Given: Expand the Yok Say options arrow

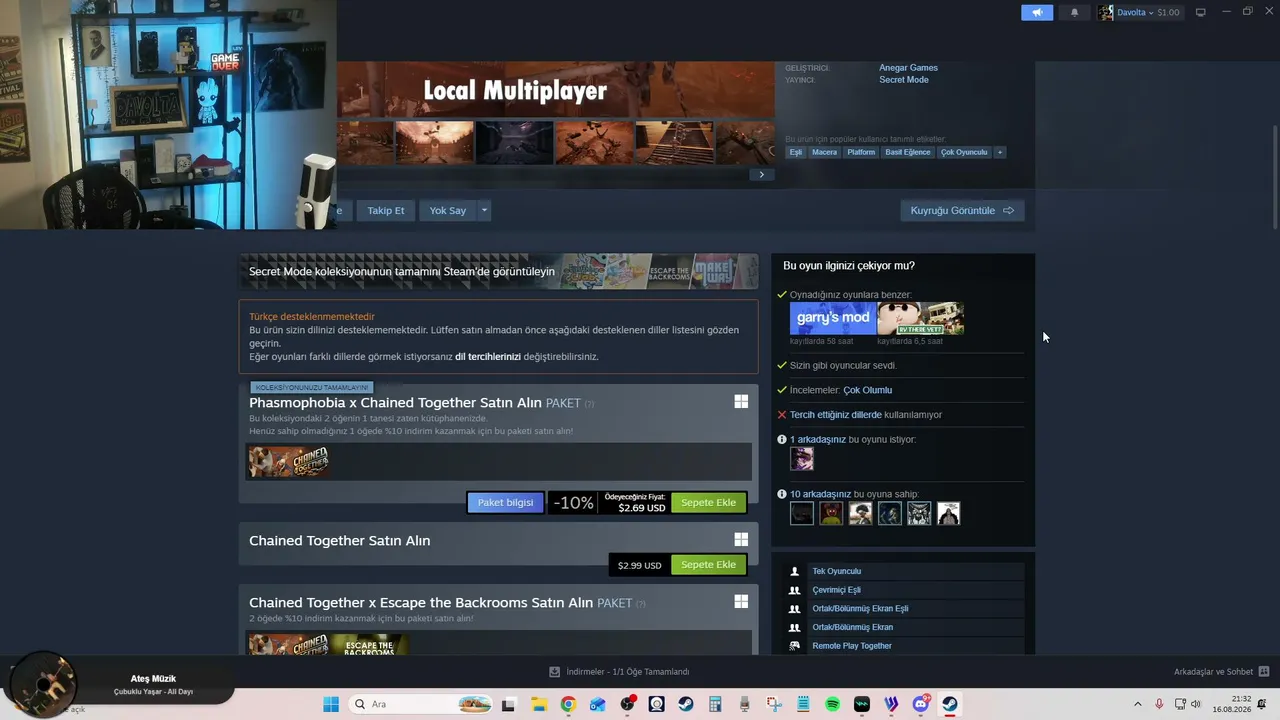Looking at the screenshot, I should (x=484, y=210).
